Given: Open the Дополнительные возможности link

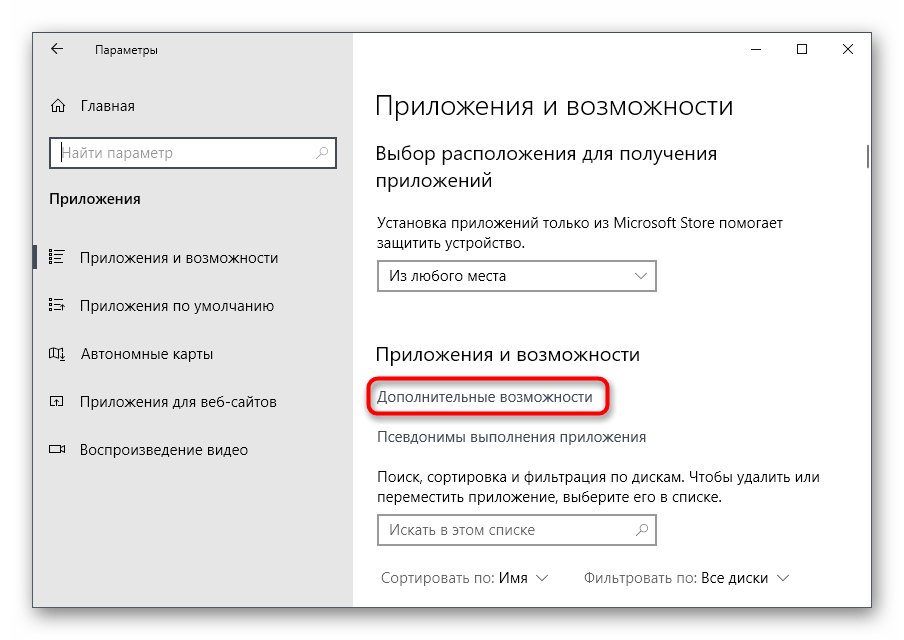Looking at the screenshot, I should (485, 397).
